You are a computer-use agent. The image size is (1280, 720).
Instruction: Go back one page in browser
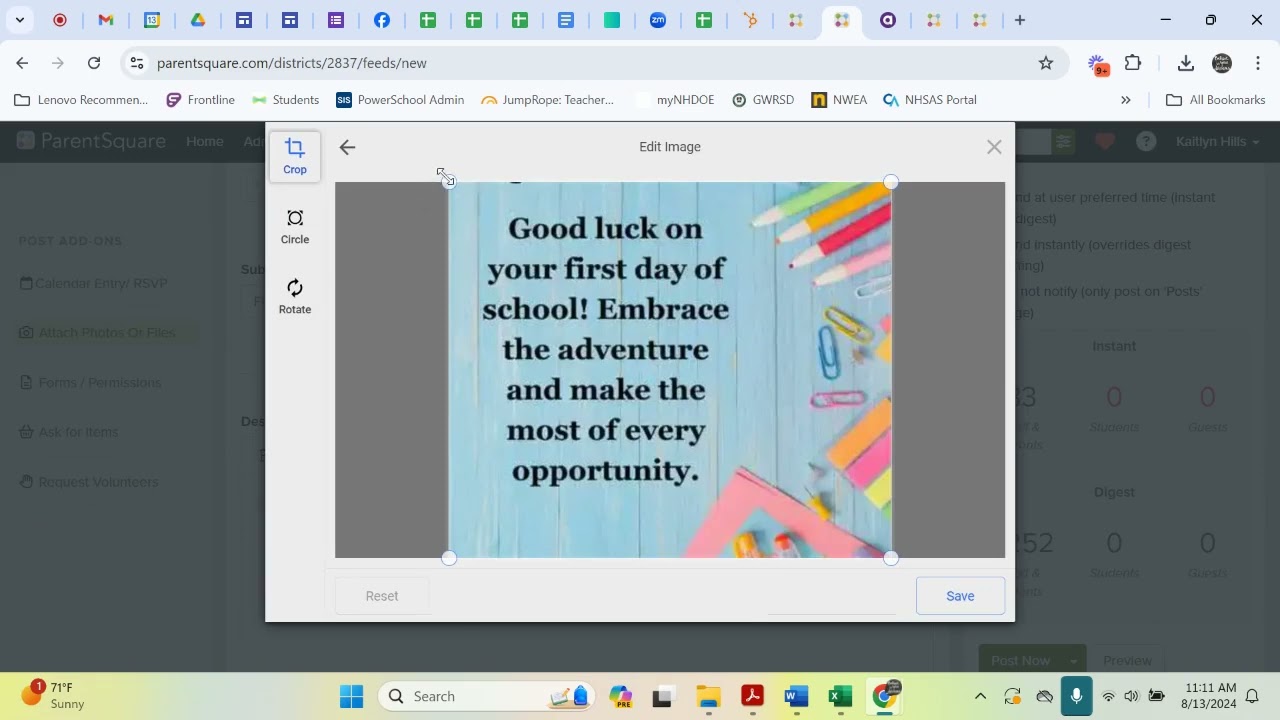pos(22,63)
